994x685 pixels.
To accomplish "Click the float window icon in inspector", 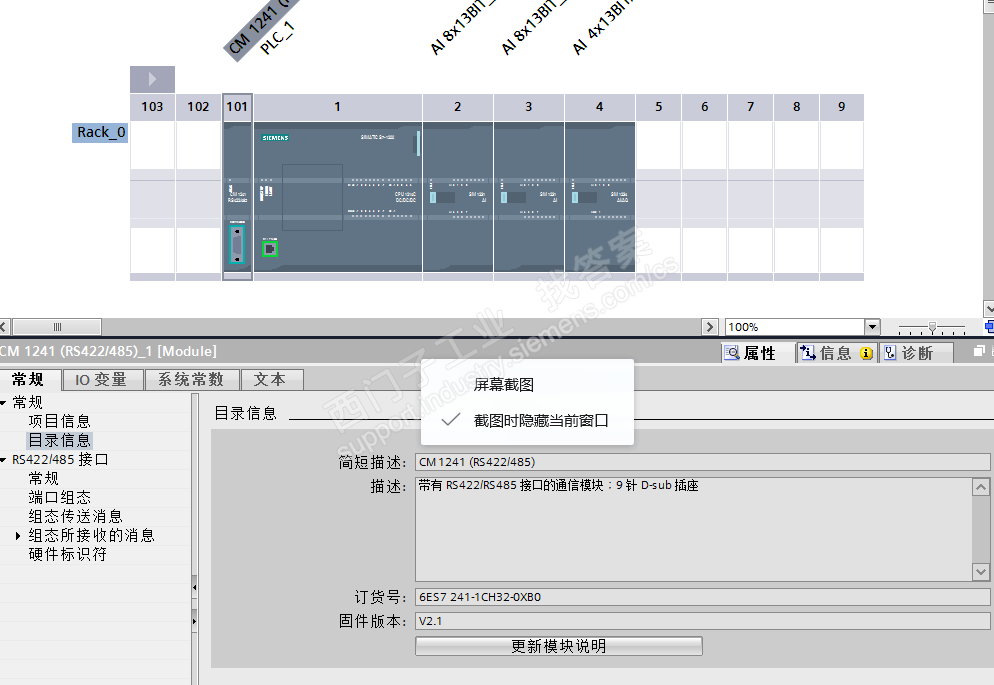I will click(979, 351).
